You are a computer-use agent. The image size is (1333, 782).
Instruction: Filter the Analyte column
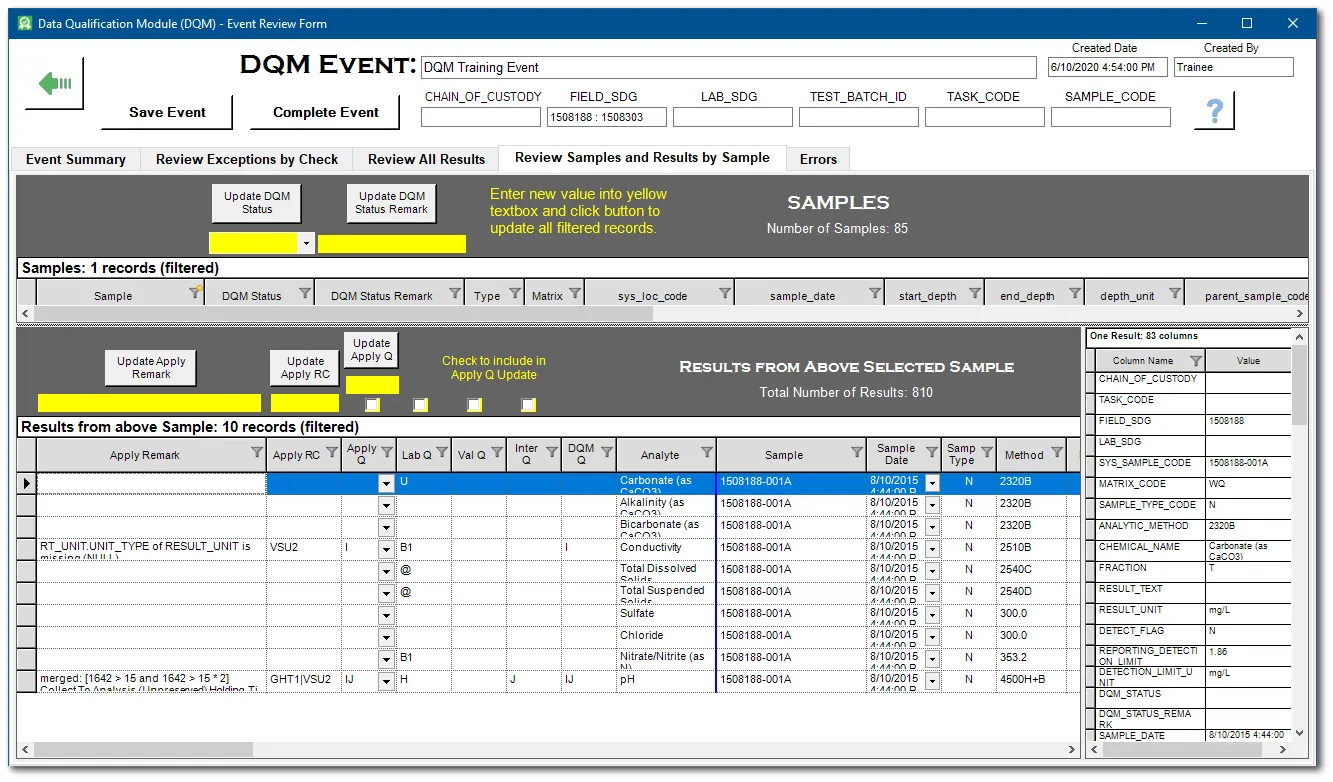click(x=707, y=453)
